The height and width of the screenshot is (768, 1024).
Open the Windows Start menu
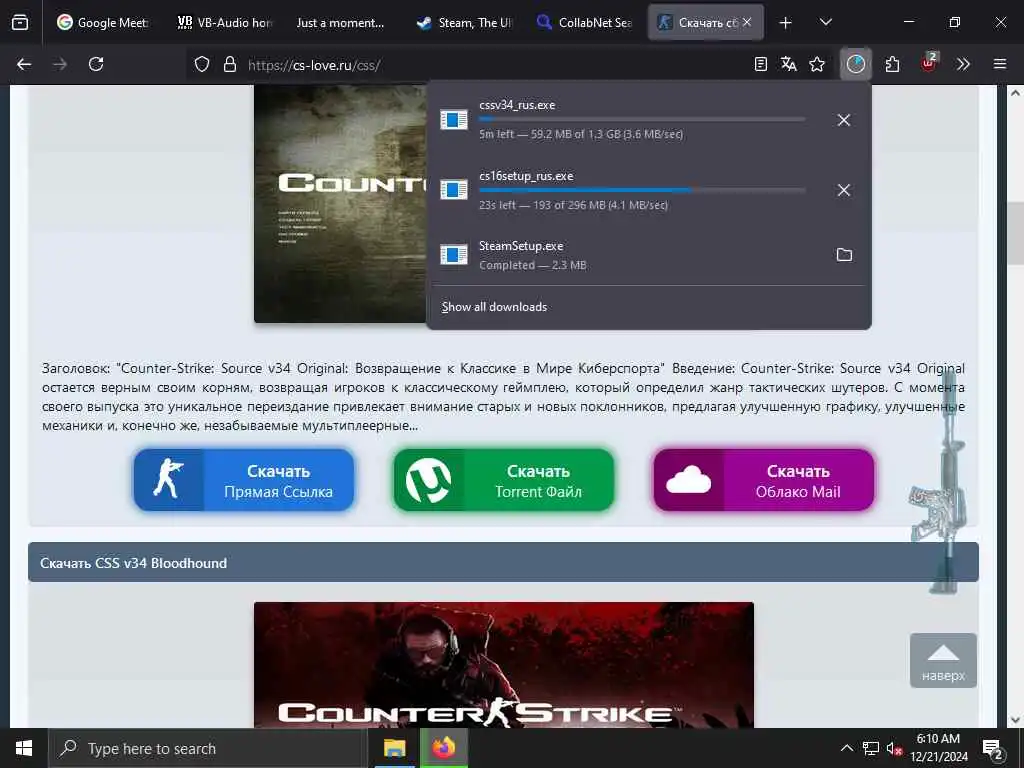(24, 748)
